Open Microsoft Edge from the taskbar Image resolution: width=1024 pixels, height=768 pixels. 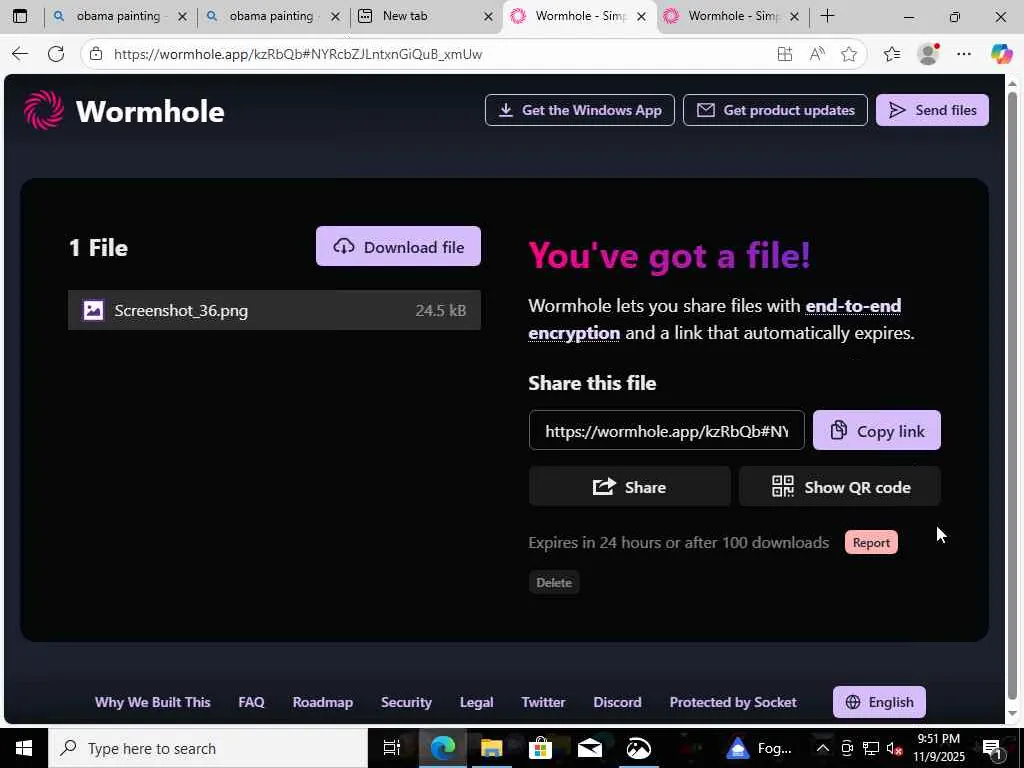pos(442,748)
